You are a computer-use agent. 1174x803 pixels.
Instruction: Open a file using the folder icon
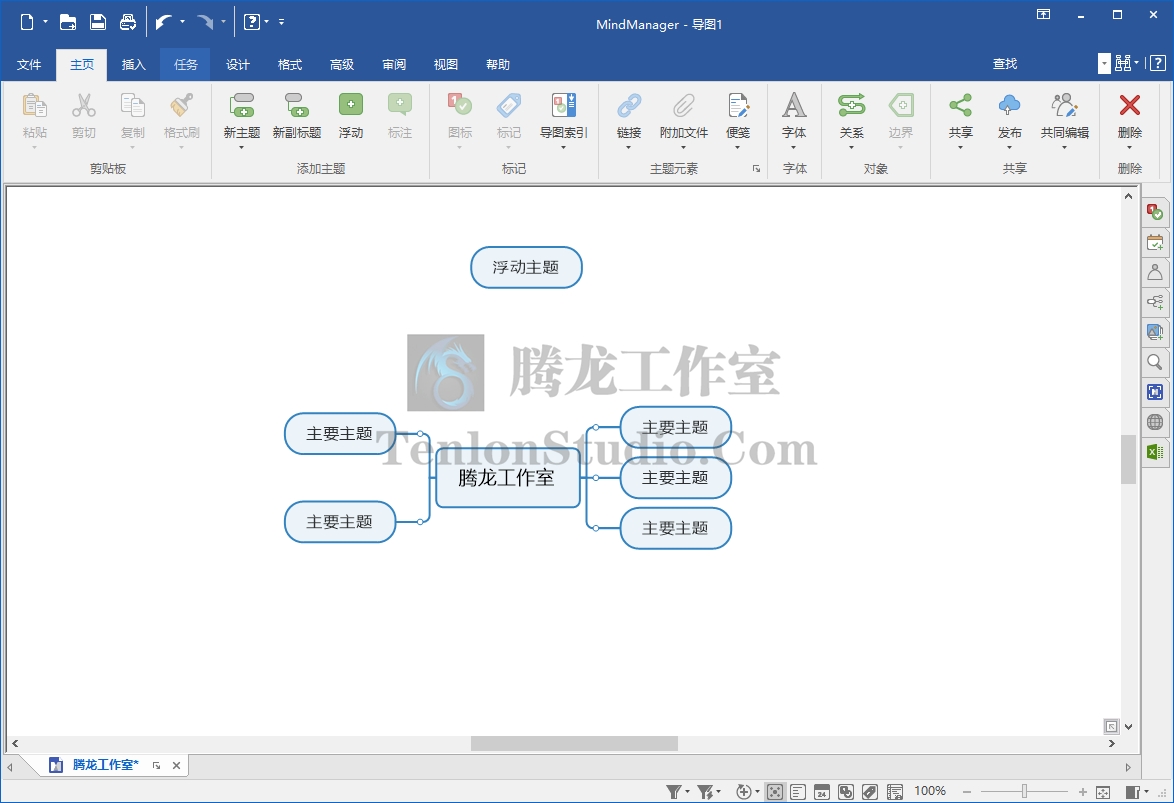click(x=68, y=22)
